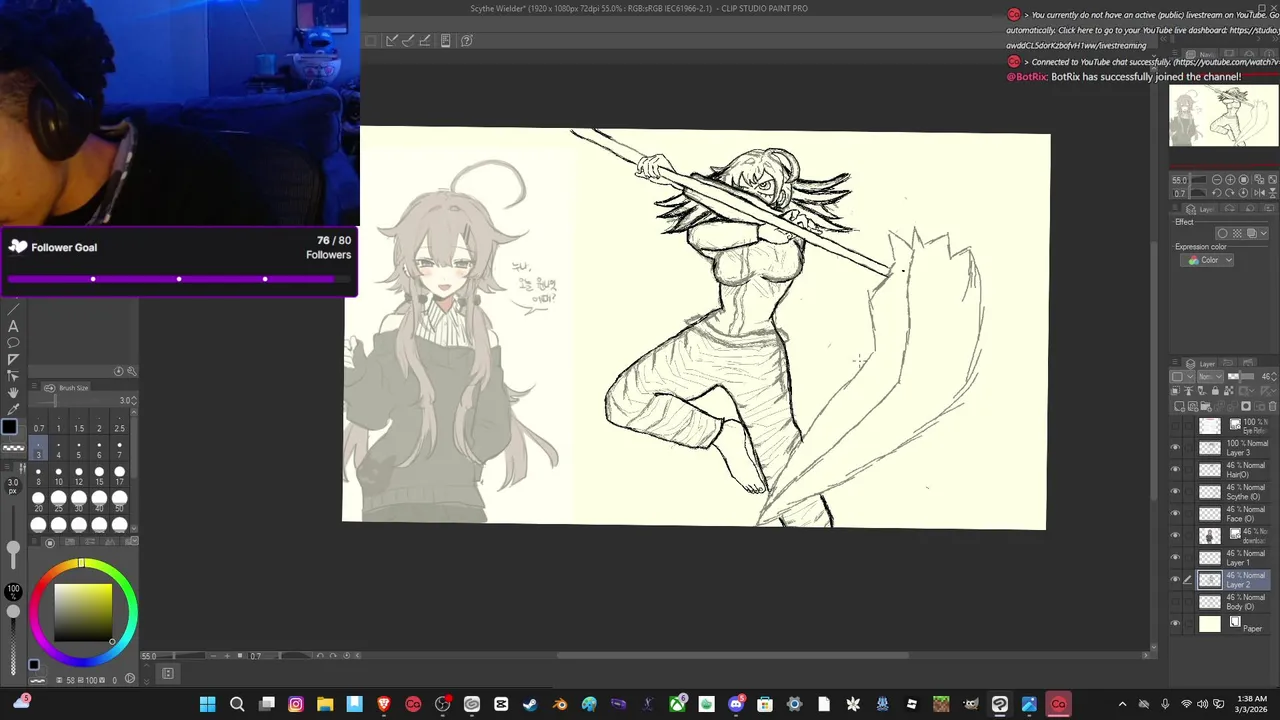Pick brush size 17 preset

tap(120, 476)
